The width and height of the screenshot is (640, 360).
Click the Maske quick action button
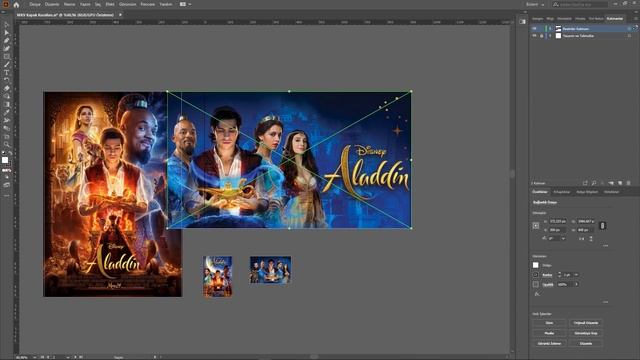click(549, 333)
